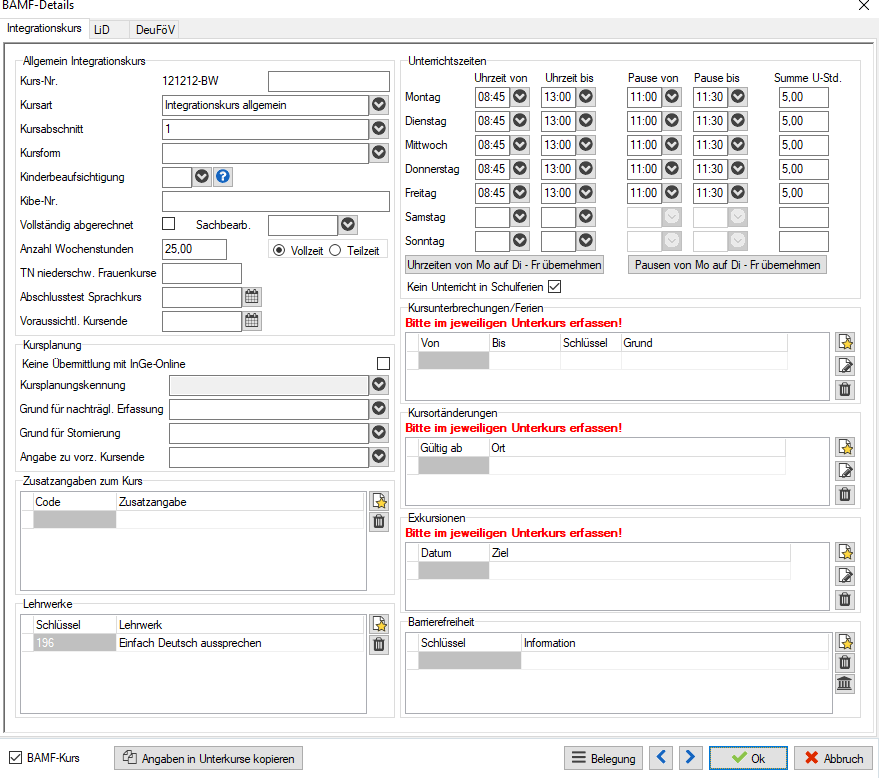The height and width of the screenshot is (778, 879).
Task: Open the Kursform dropdown
Action: (x=380, y=152)
